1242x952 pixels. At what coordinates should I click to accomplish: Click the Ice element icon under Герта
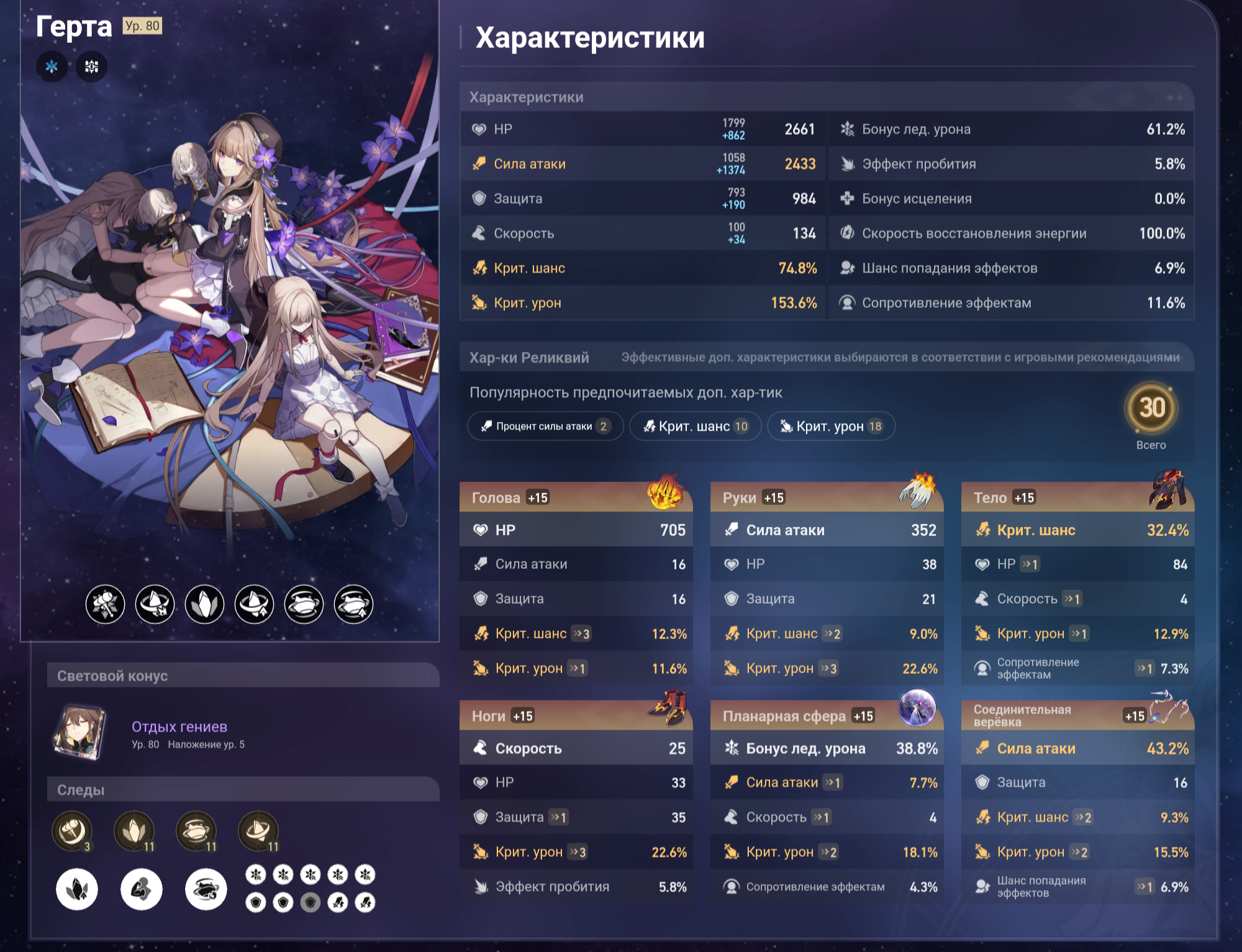click(52, 66)
